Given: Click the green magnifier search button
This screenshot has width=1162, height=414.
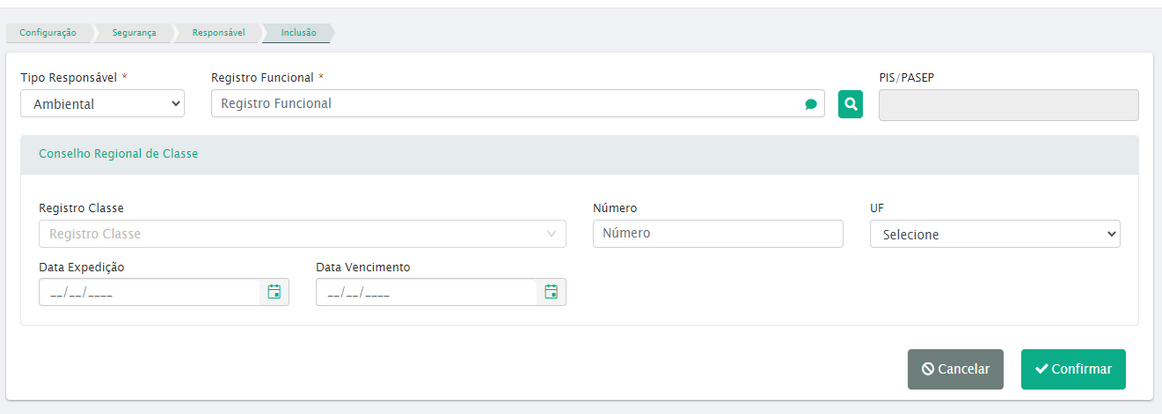Looking at the screenshot, I should [x=850, y=104].
